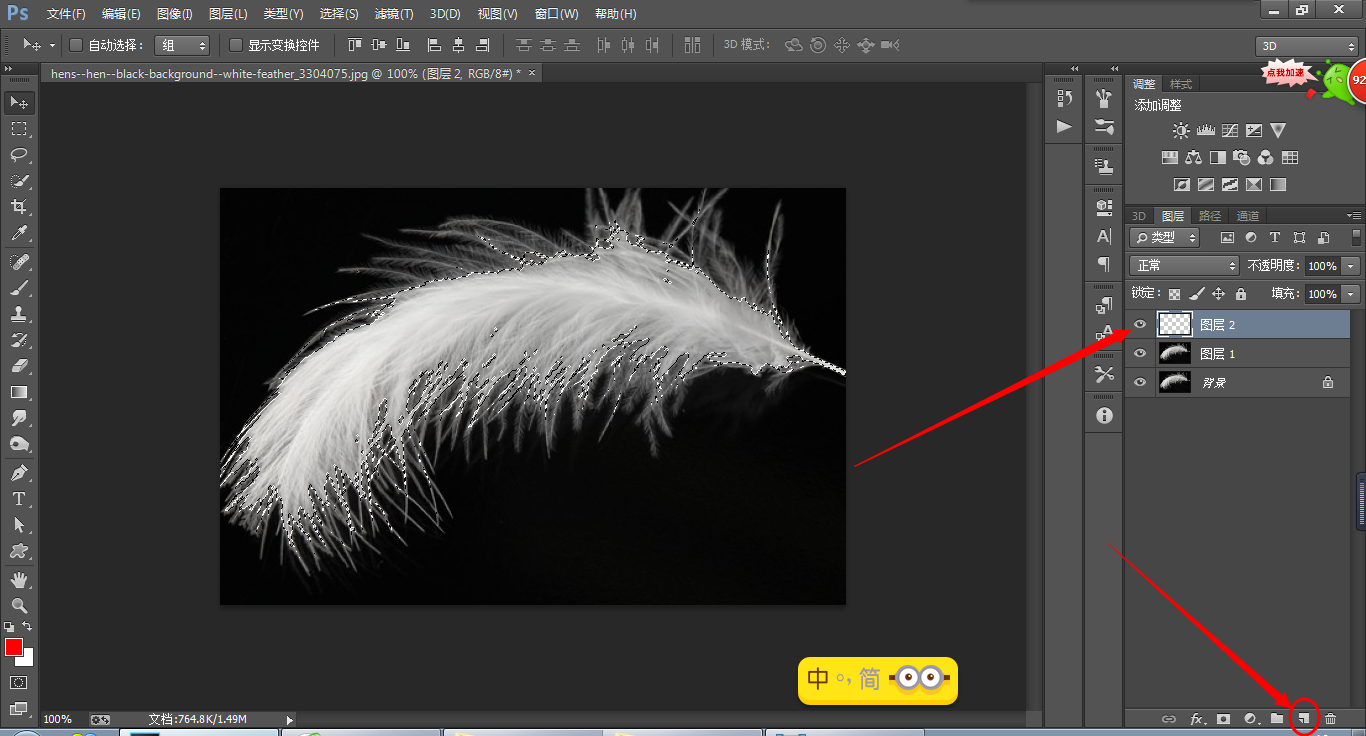Select the Eraser tool
This screenshot has height=736, width=1366.
pos(19,366)
